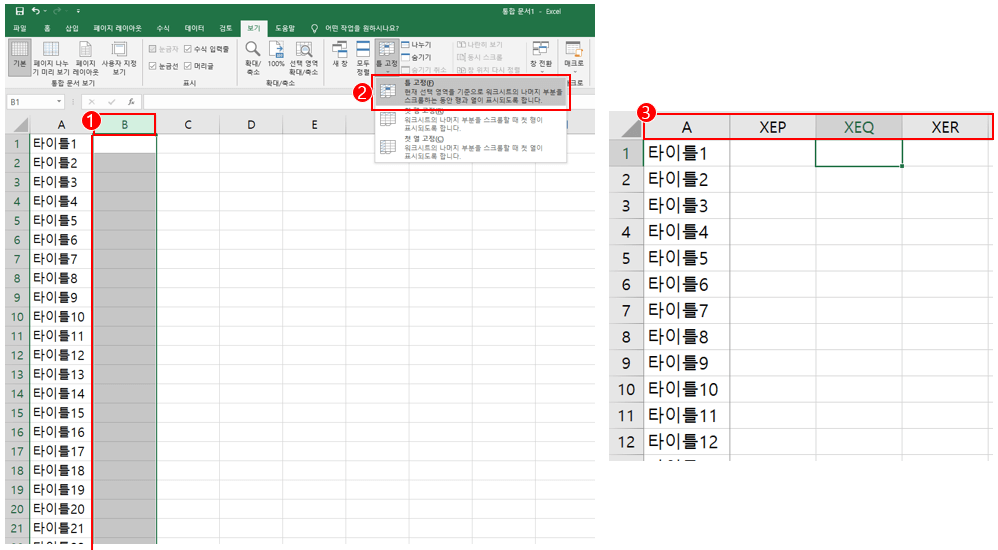The width and height of the screenshot is (998, 550).
Task: Click the Save icon in the title bar
Action: coord(20,11)
